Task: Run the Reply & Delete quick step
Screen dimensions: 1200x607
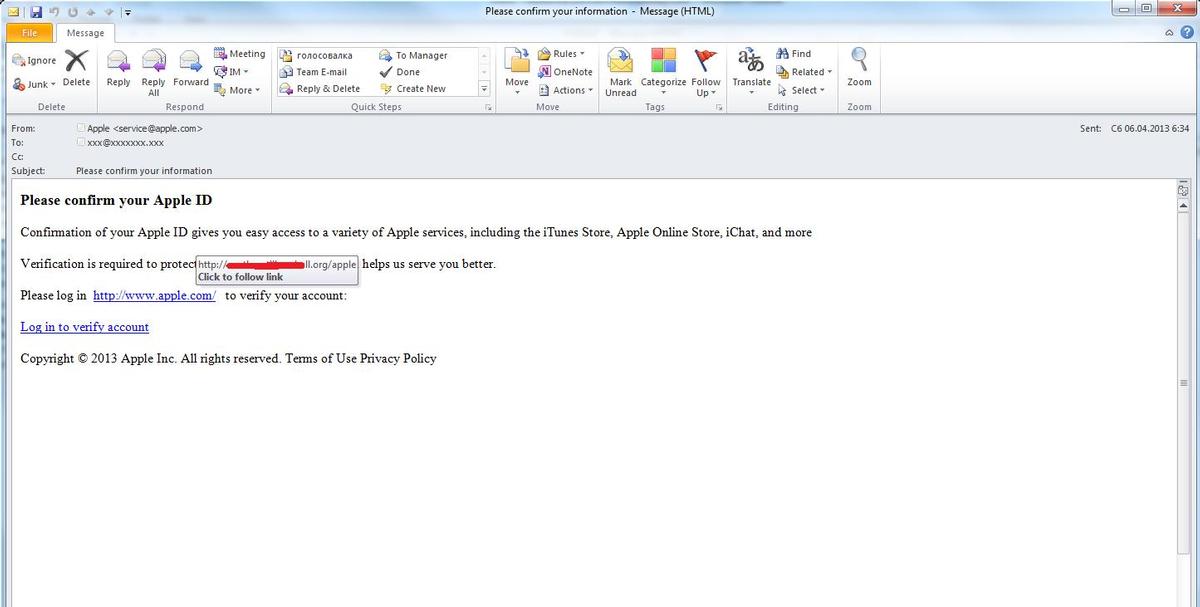Action: point(320,89)
